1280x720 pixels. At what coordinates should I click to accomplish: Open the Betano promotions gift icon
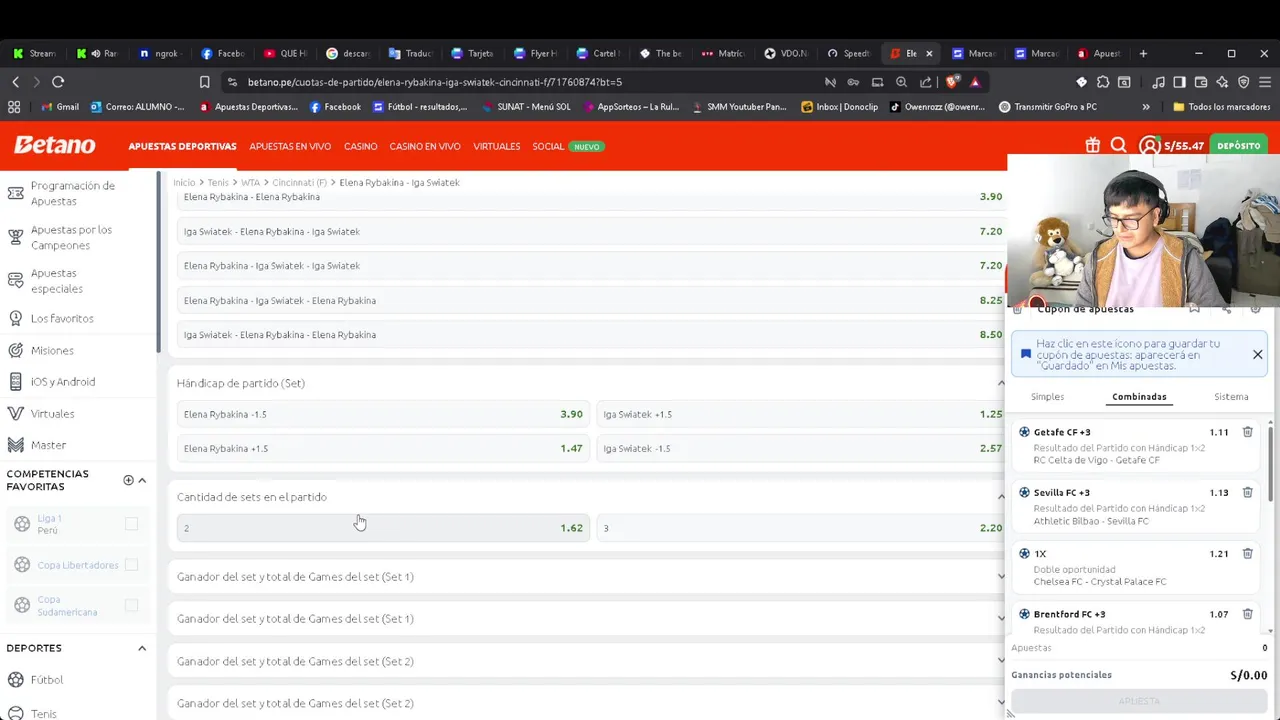tap(1092, 146)
